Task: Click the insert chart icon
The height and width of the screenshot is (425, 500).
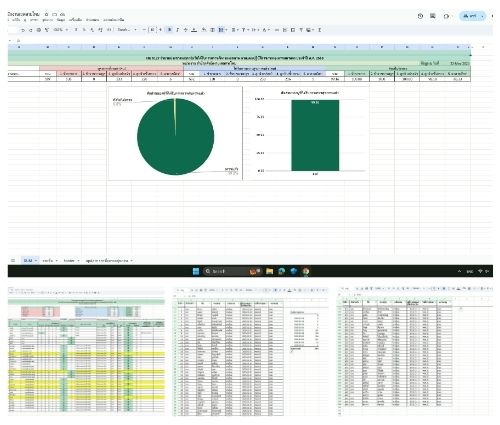Action: coord(293,30)
